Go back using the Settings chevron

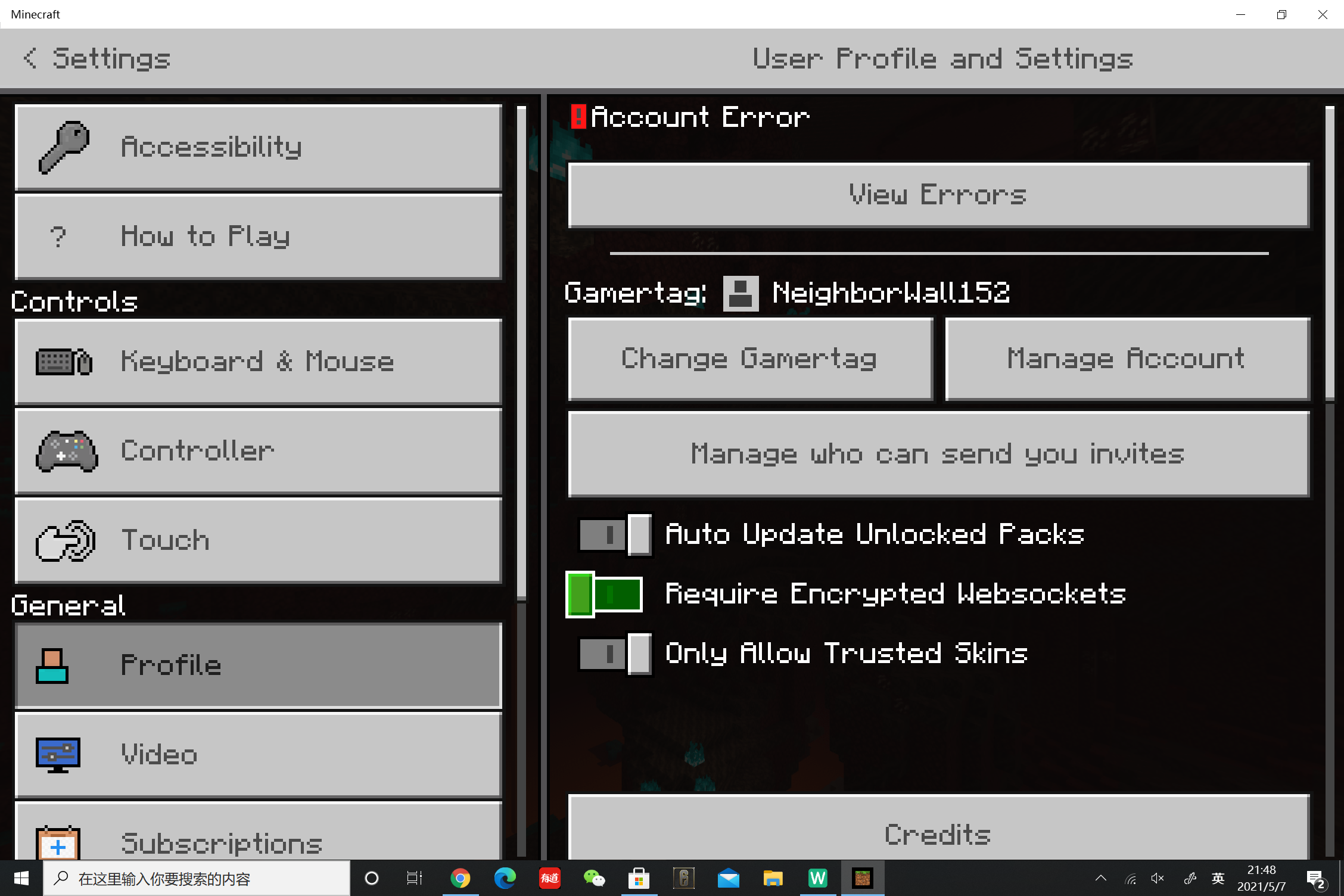(30, 58)
